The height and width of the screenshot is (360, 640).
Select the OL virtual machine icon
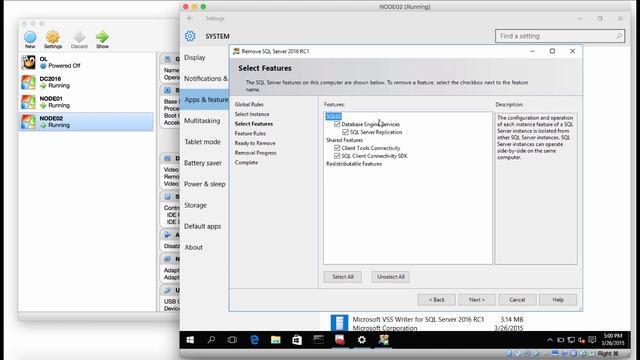[x=28, y=62]
